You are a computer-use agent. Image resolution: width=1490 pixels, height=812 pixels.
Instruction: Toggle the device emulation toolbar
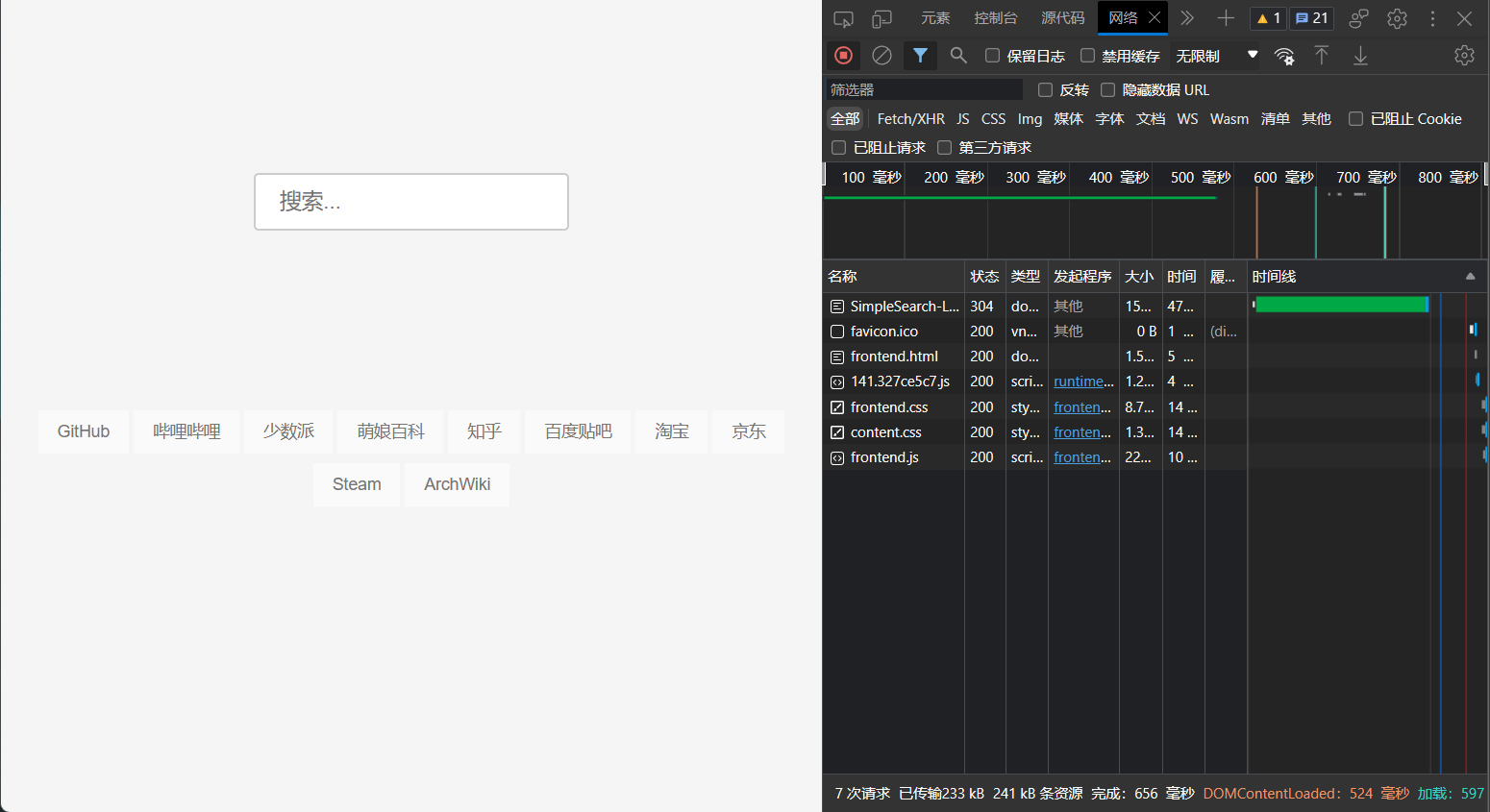882,17
